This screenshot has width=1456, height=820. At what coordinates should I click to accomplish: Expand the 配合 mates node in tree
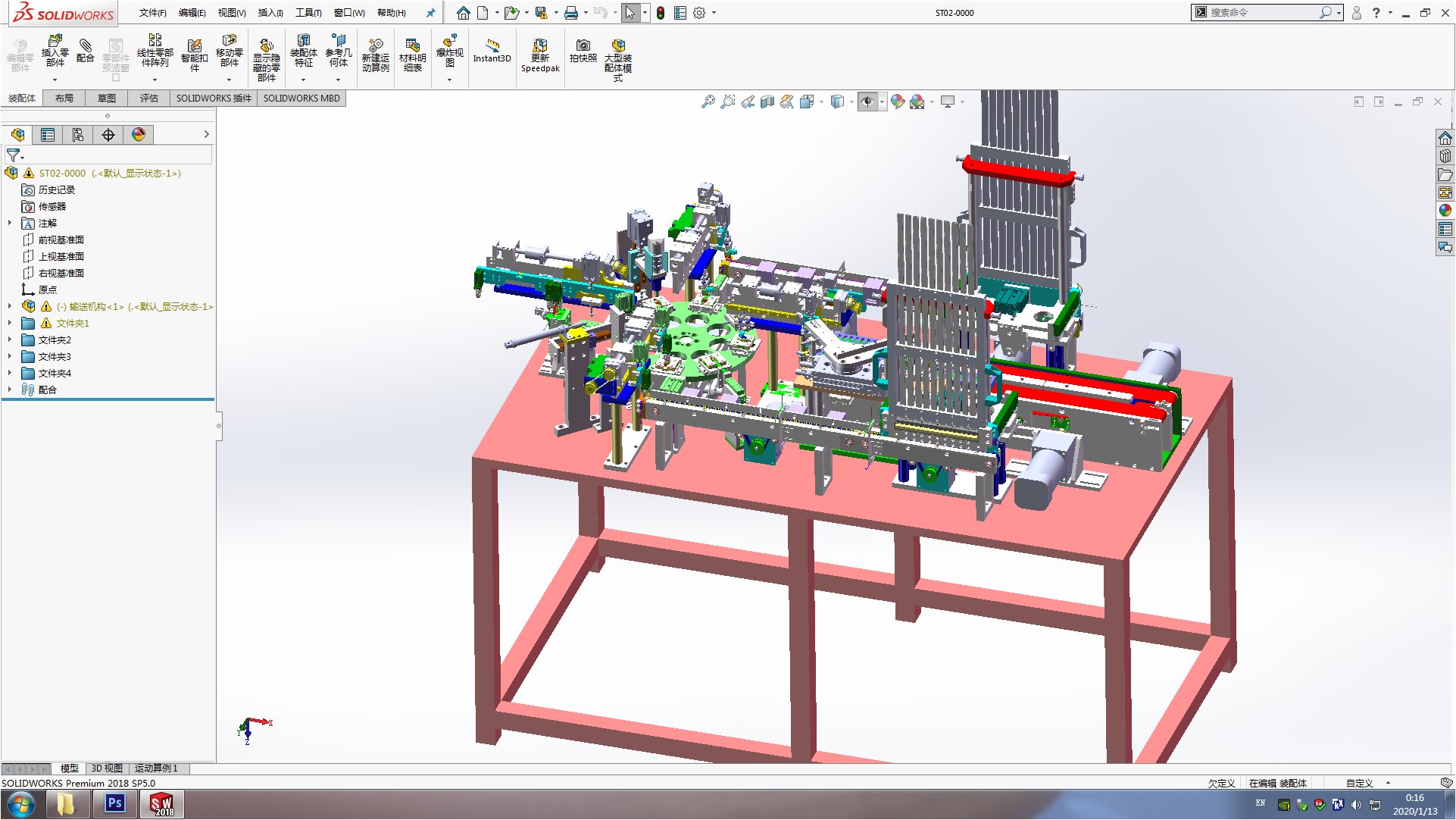pyautogui.click(x=10, y=390)
